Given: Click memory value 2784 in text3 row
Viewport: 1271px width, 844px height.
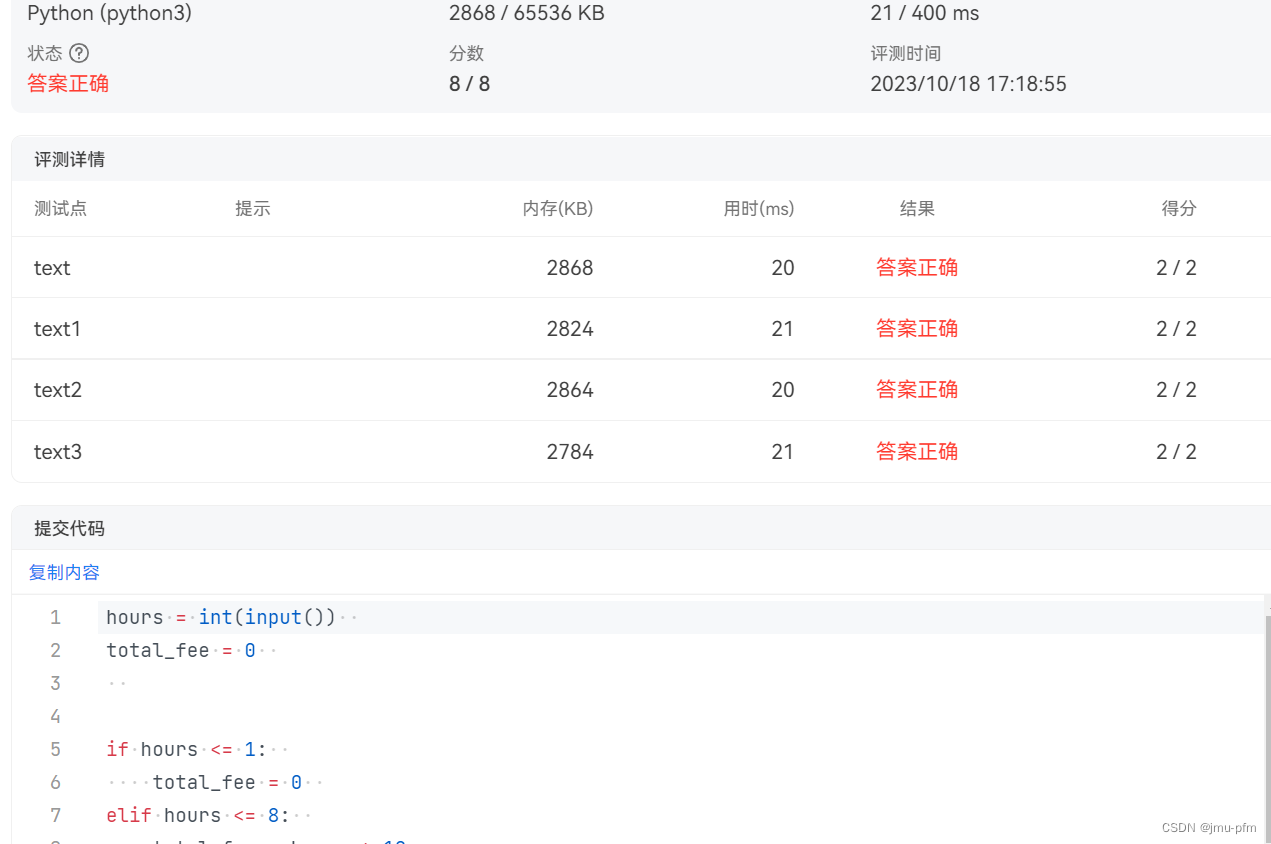Looking at the screenshot, I should (x=570, y=452).
